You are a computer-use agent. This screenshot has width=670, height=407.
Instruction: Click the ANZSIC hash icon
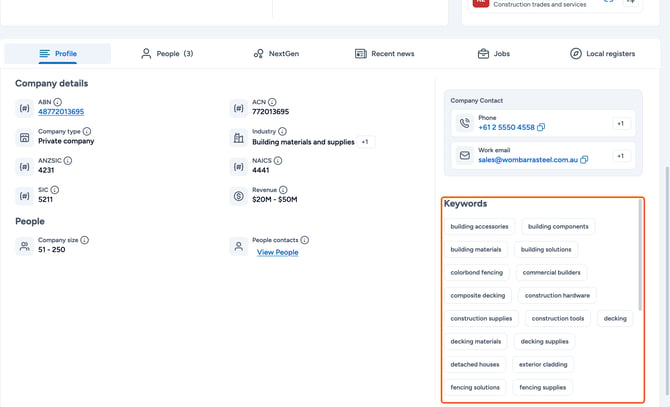click(24, 167)
